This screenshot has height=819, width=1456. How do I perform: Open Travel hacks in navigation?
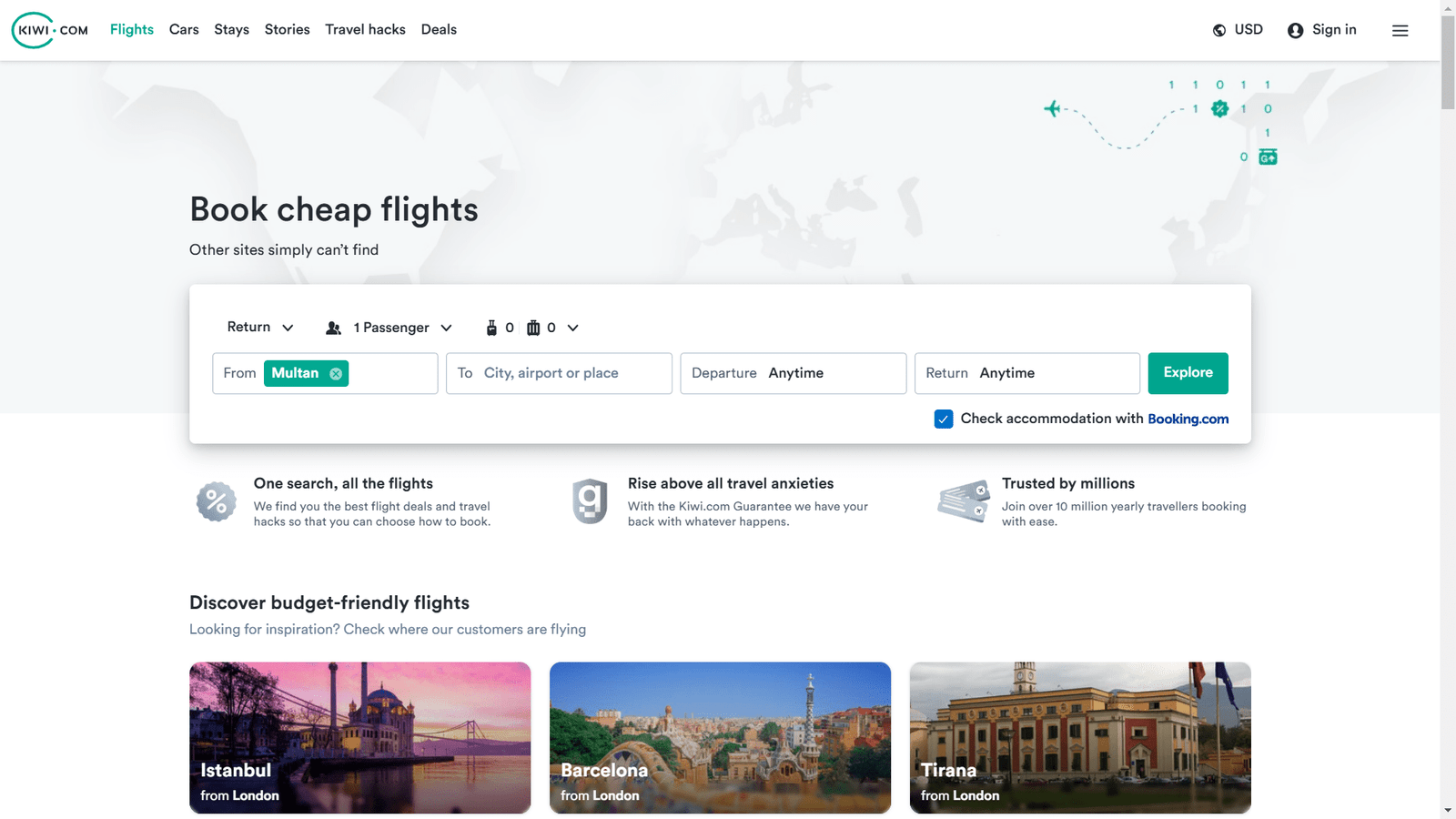click(x=365, y=30)
